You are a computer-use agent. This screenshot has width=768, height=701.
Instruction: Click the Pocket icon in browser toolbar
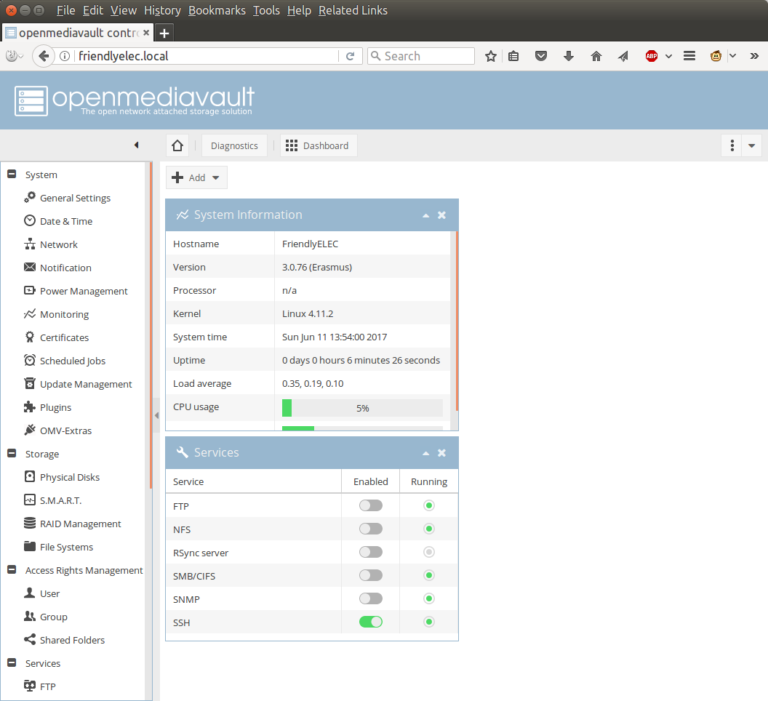[x=541, y=56]
